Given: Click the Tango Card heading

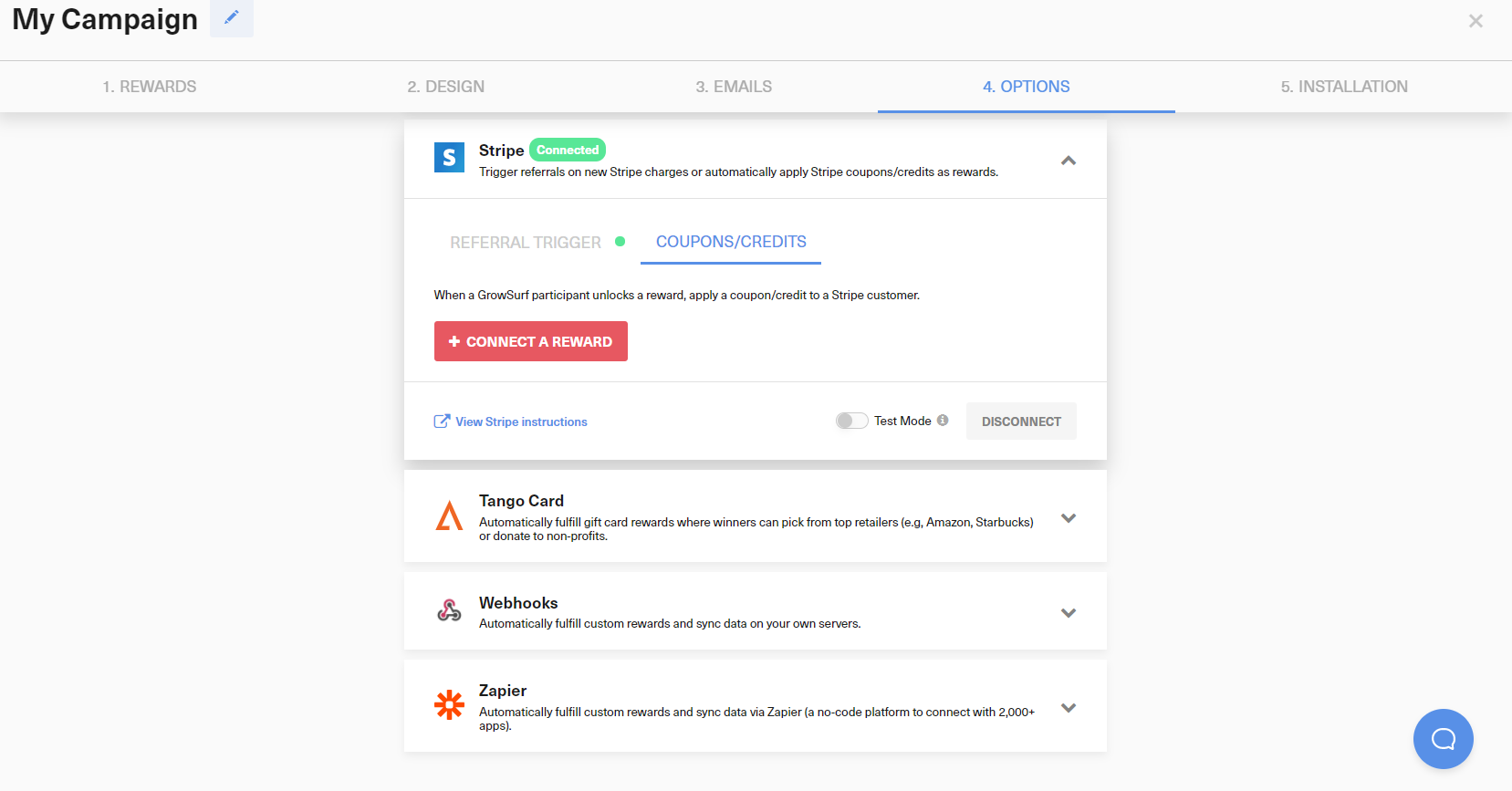Looking at the screenshot, I should click(521, 501).
